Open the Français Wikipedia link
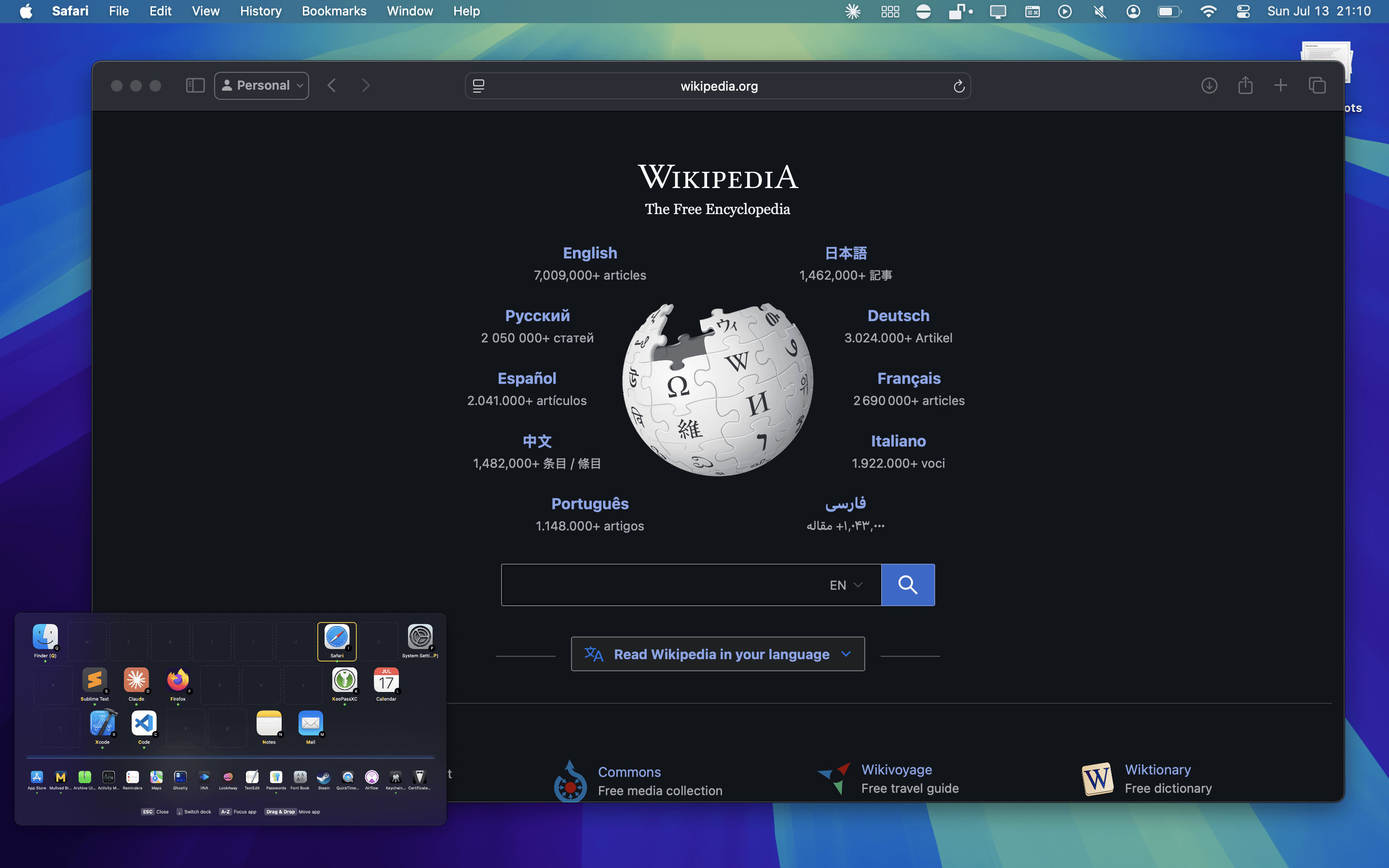The width and height of the screenshot is (1389, 868). (909, 379)
